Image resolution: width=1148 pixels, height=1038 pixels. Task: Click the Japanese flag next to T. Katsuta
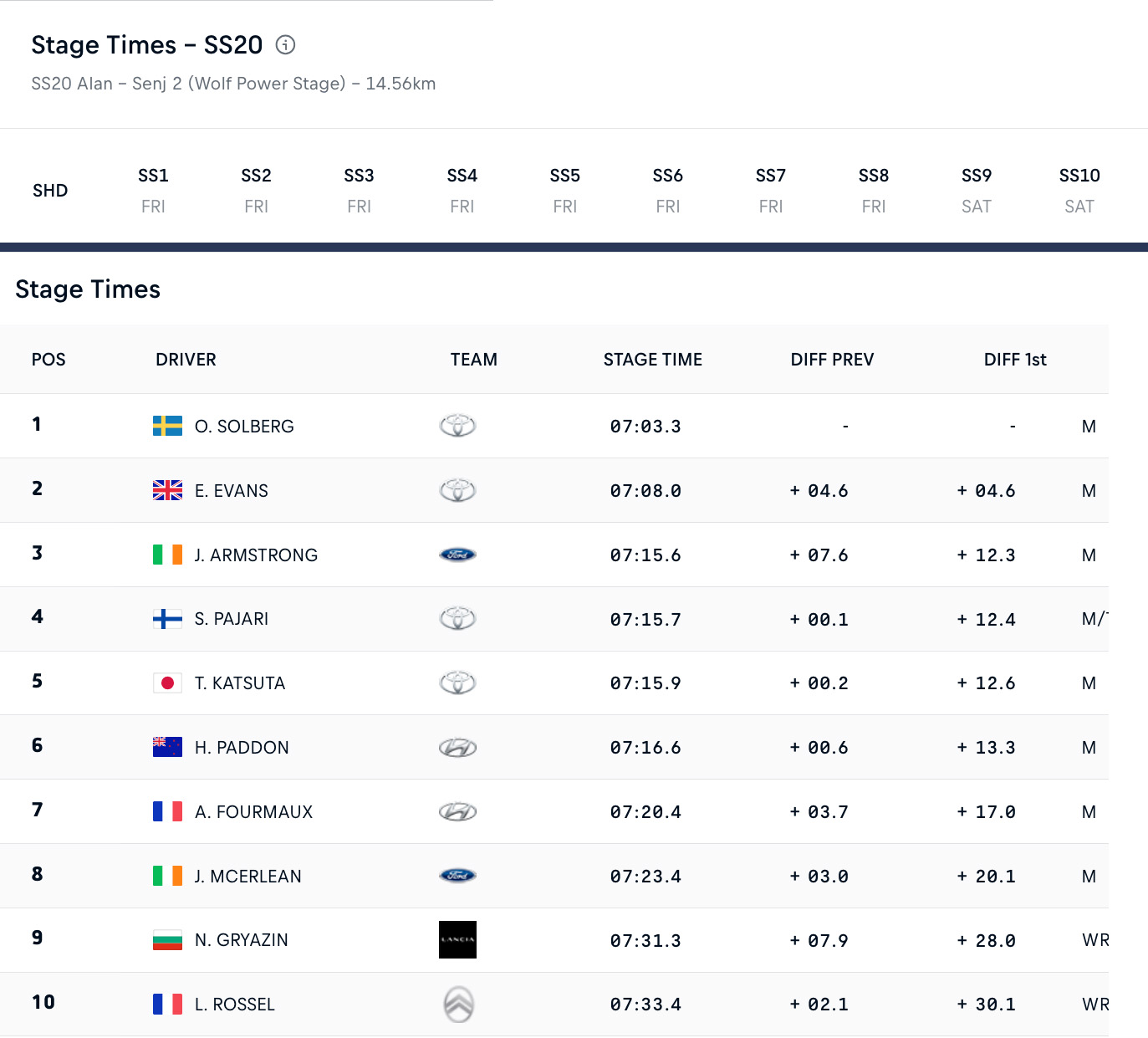click(167, 683)
